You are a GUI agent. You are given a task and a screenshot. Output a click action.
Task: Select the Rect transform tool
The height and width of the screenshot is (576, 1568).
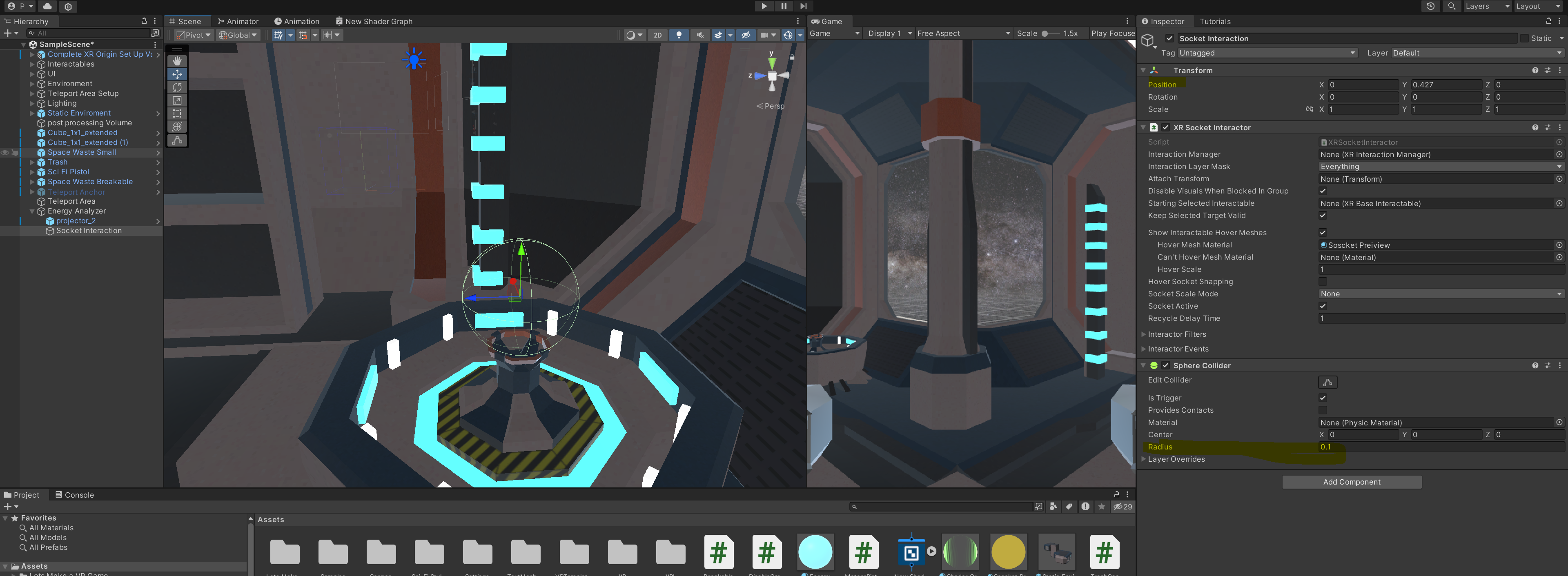(177, 113)
